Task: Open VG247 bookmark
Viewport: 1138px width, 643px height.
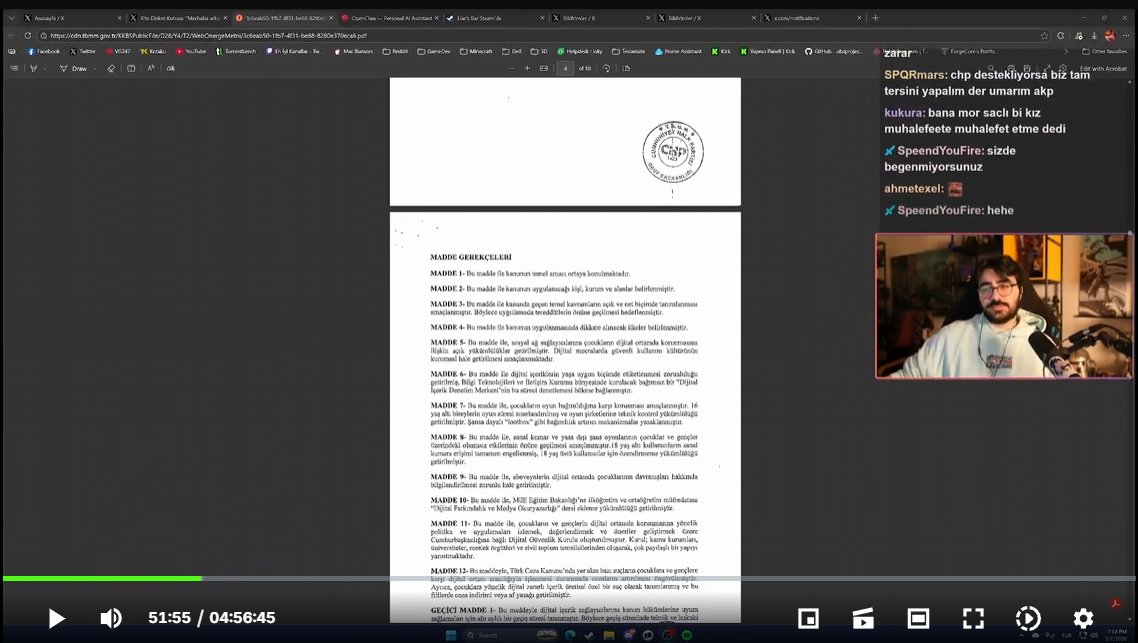Action: [118, 52]
